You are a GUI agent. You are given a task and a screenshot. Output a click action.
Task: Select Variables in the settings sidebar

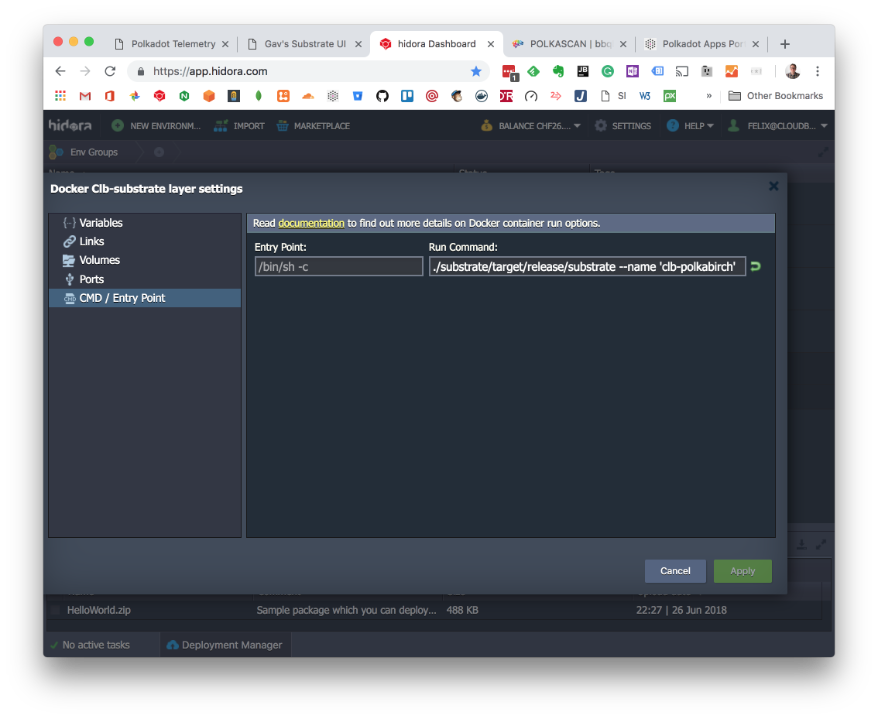[x=100, y=223]
